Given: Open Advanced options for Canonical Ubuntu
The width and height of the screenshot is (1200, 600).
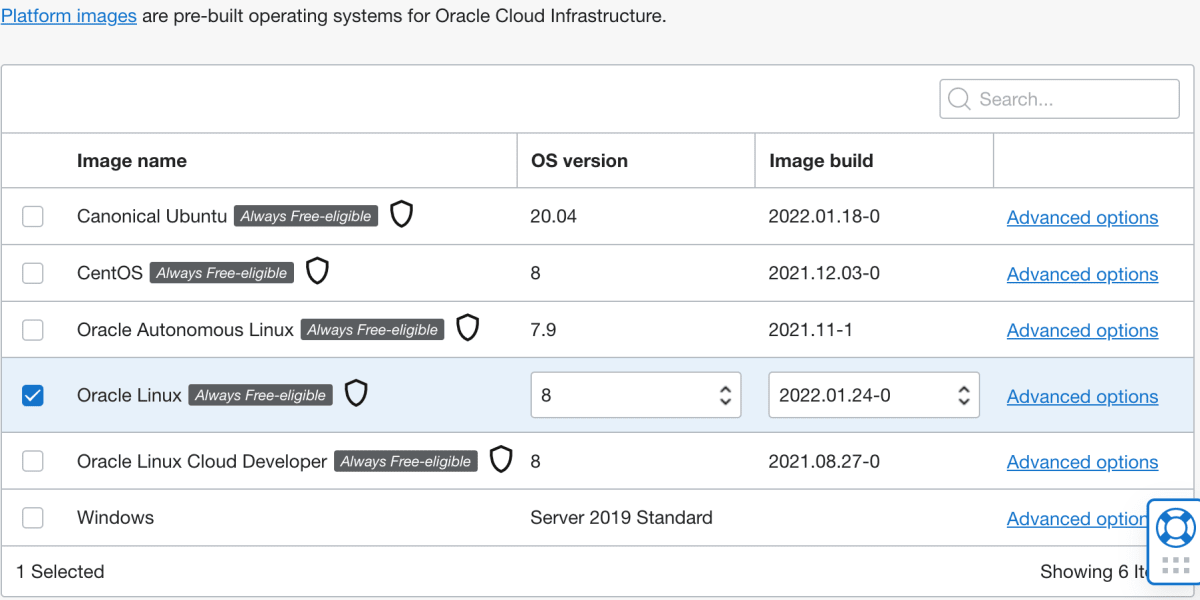Looking at the screenshot, I should 1082,217.
